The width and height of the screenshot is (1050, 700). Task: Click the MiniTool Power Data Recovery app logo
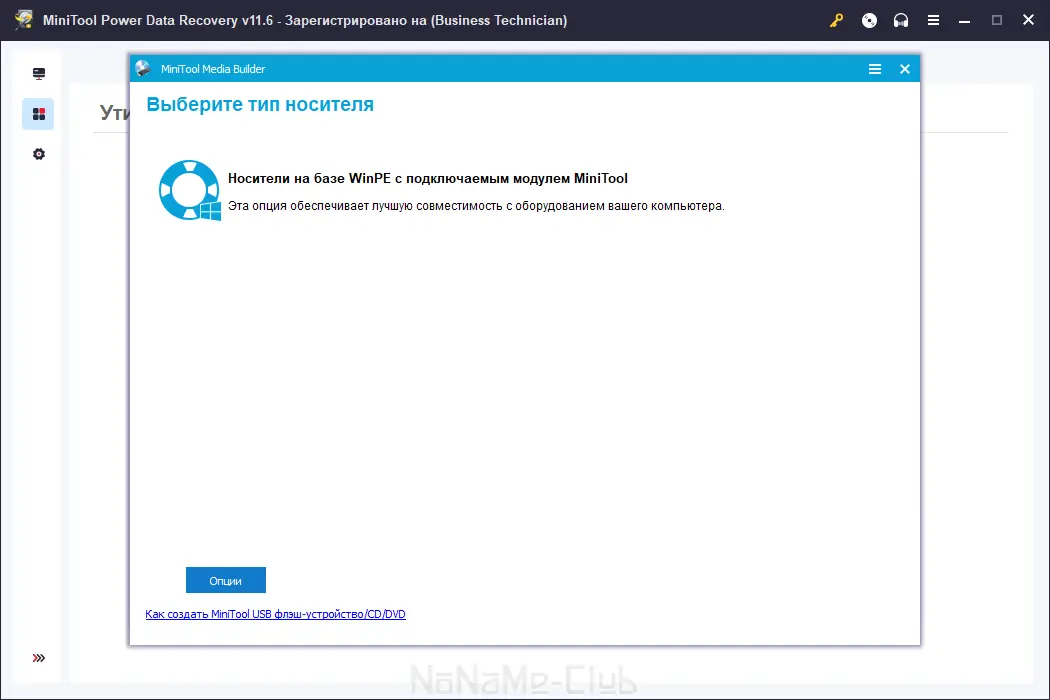tap(24, 20)
